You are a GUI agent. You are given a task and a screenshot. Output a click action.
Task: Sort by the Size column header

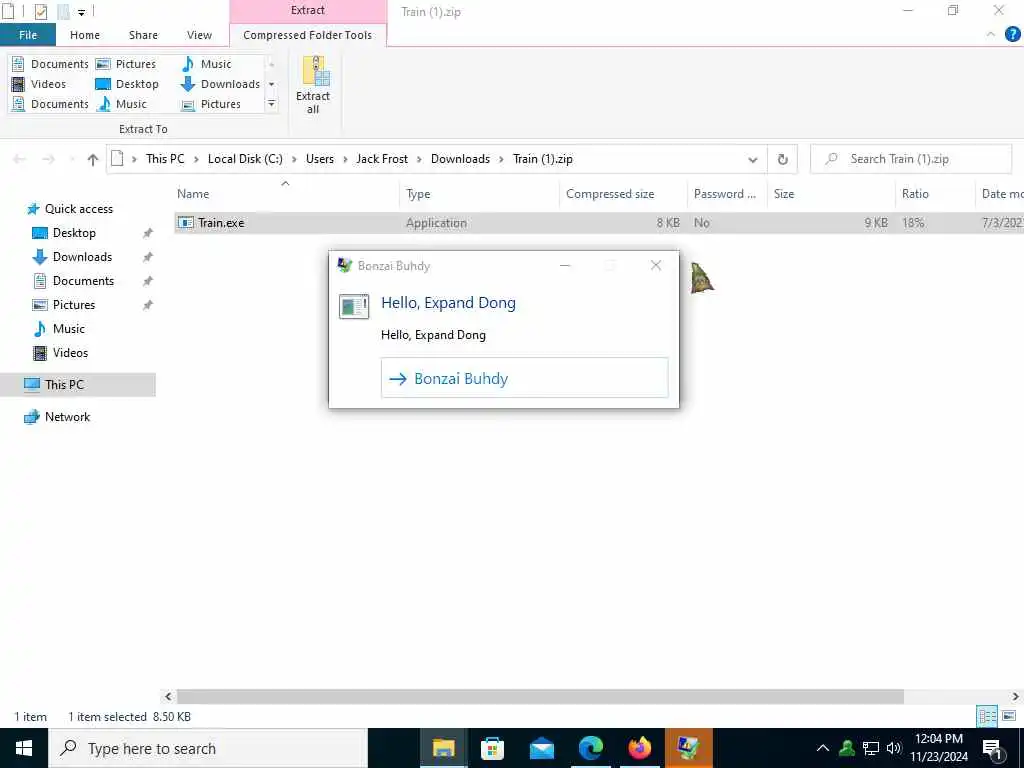coord(831,194)
